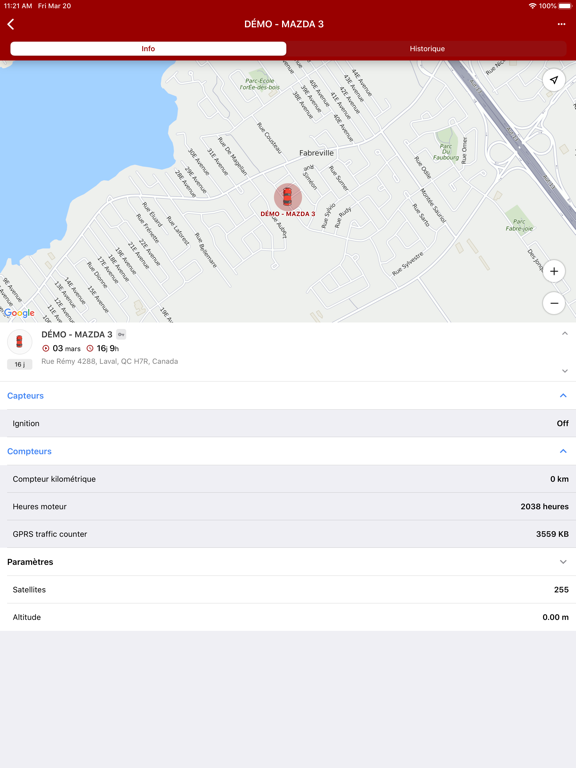576x768 pixels.
Task: Tap the DÉMO - MAZDA 3 header title
Action: click(x=284, y=24)
